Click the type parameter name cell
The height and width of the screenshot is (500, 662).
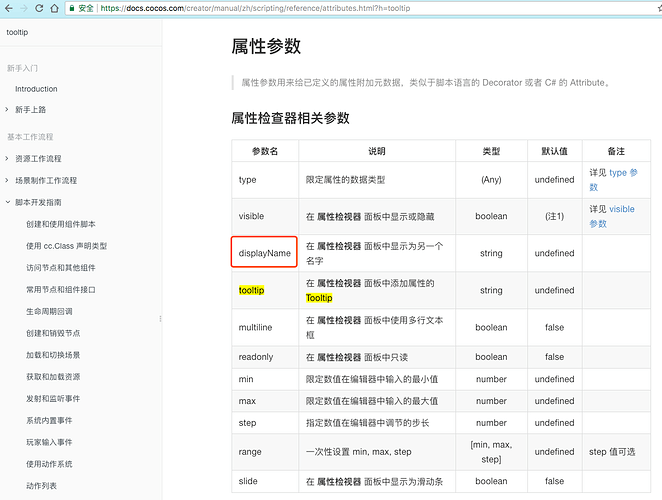click(x=265, y=179)
